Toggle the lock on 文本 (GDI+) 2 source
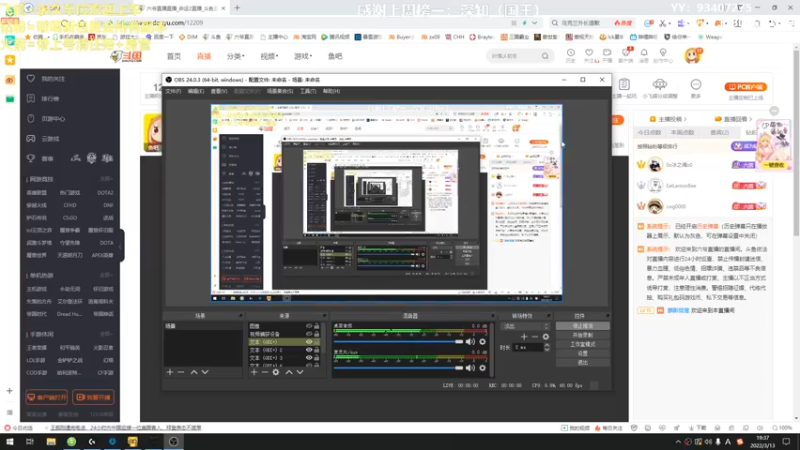Screen dimensions: 800x450 (316, 350)
